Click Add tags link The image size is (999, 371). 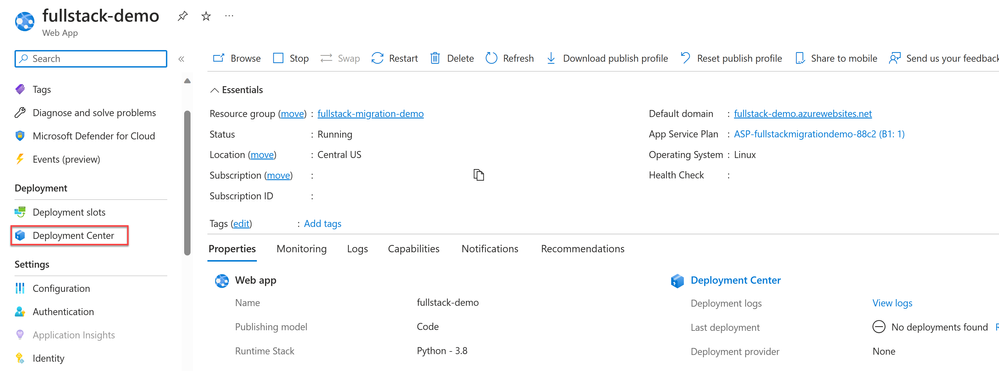322,224
